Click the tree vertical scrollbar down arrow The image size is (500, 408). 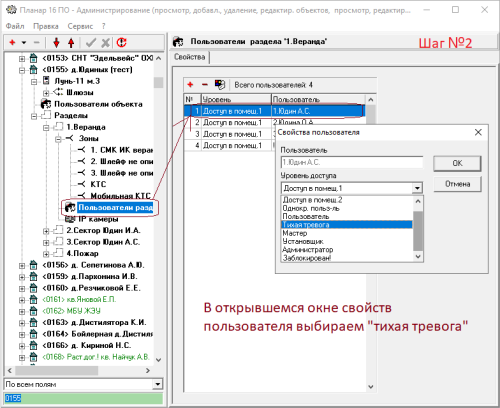point(159,360)
